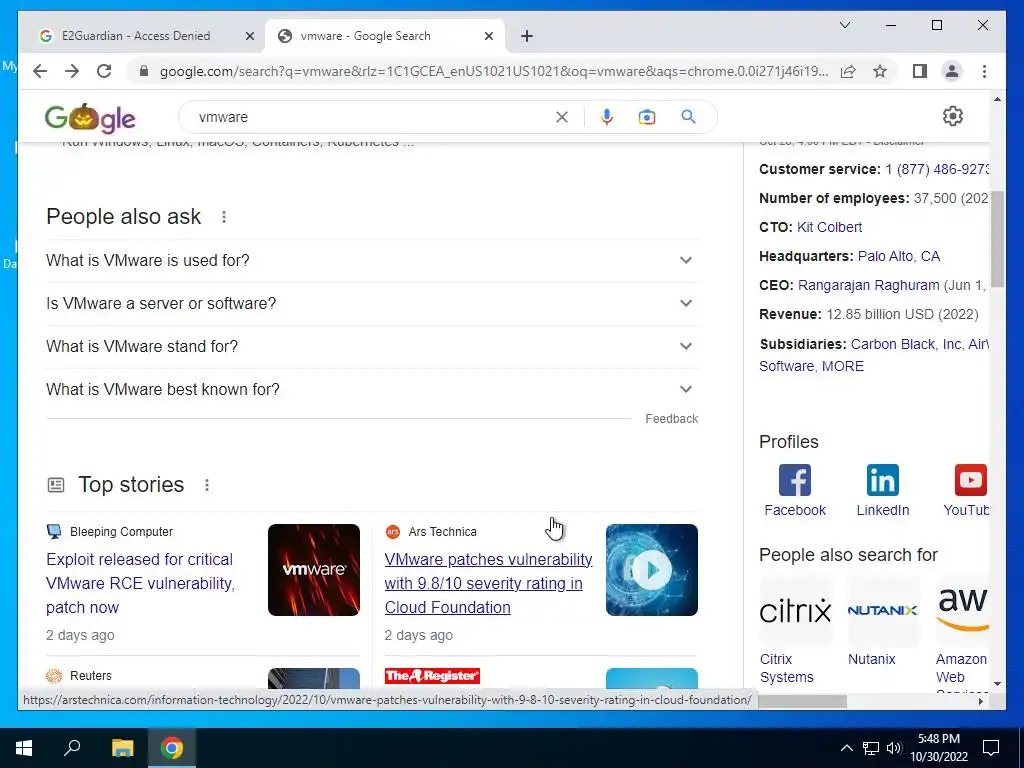Go back to the previous page
This screenshot has width=1024, height=768.
40,71
